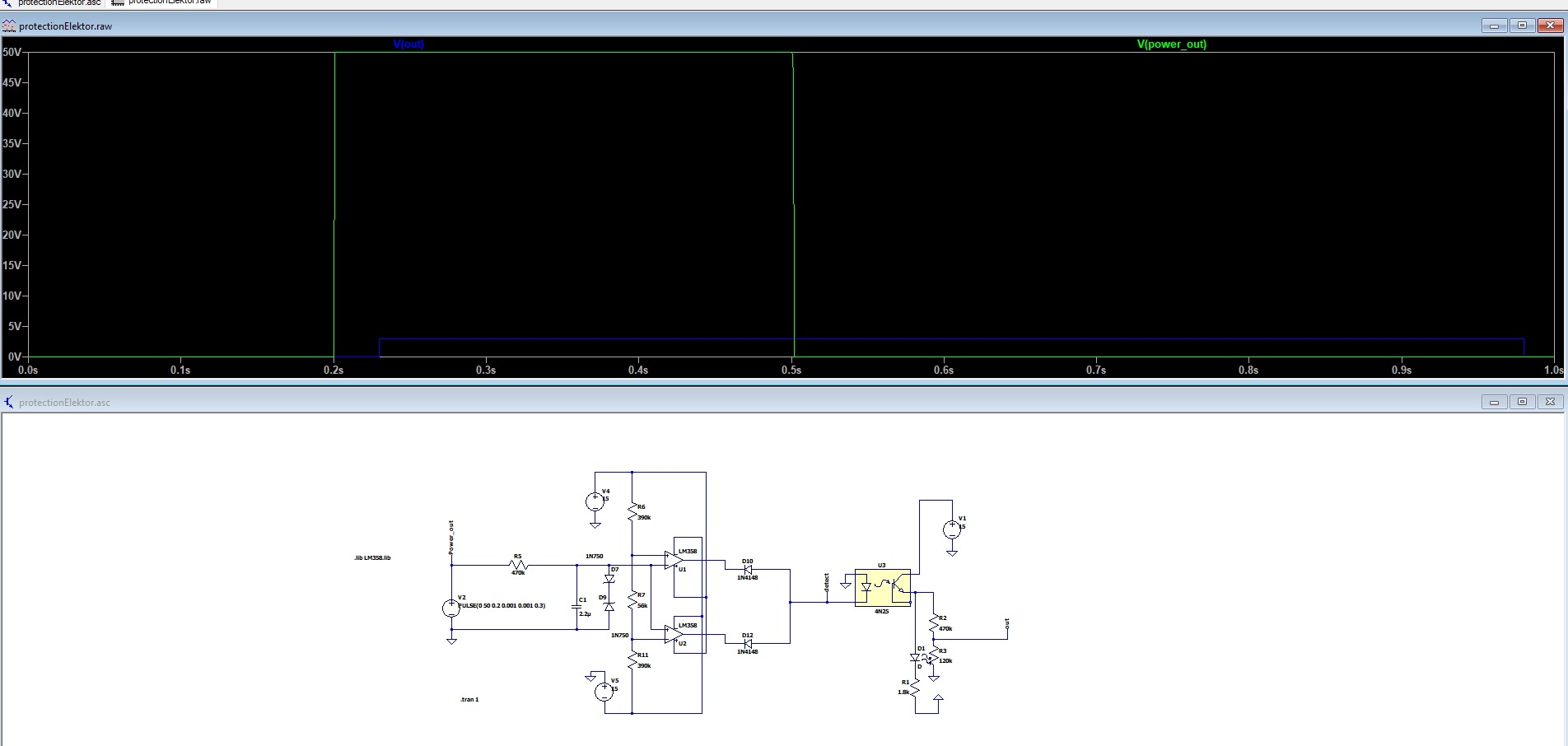Select diode D12 1N4148 symbol

pyautogui.click(x=748, y=644)
